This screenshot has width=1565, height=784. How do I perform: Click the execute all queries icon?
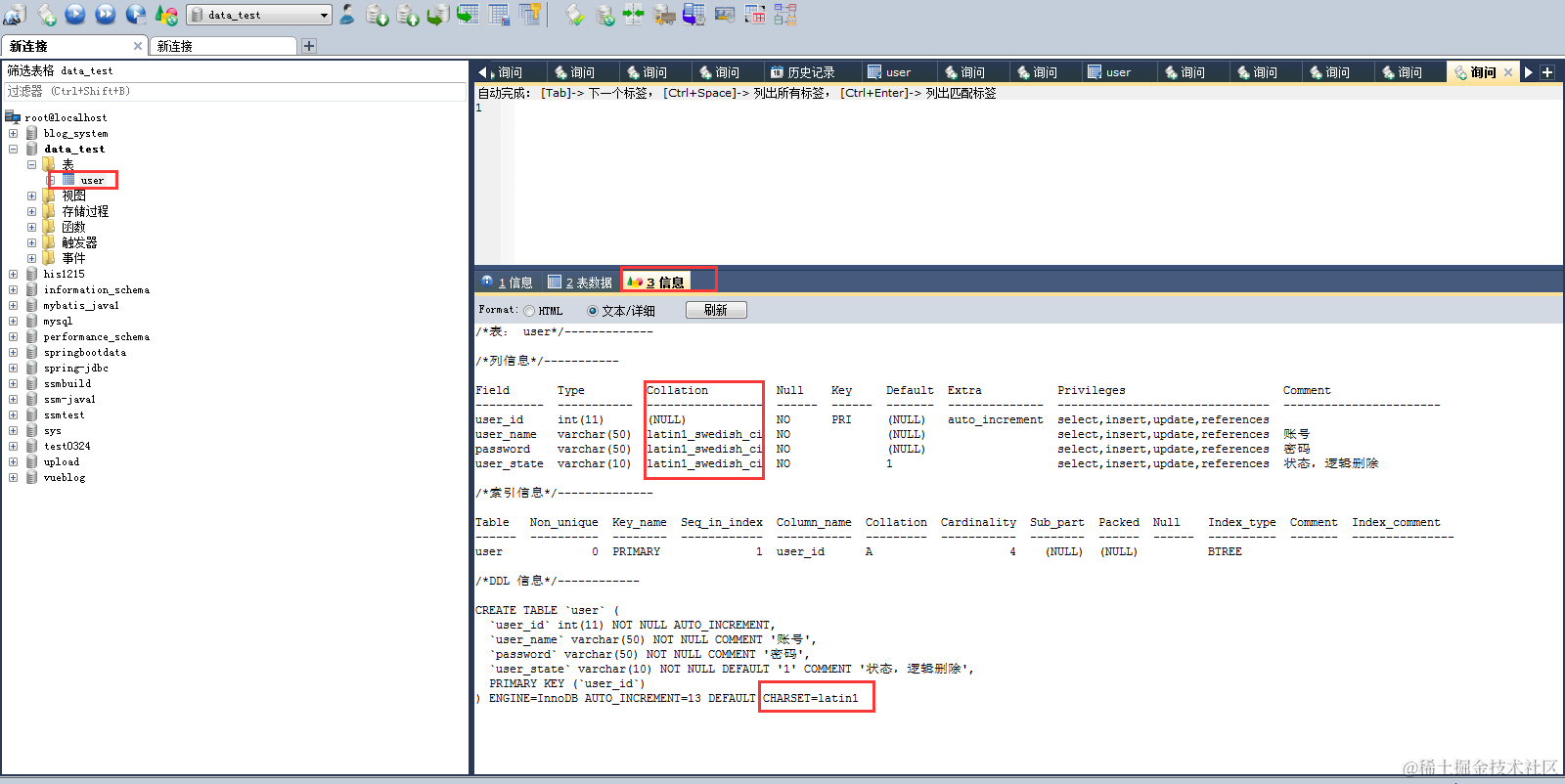pos(105,15)
